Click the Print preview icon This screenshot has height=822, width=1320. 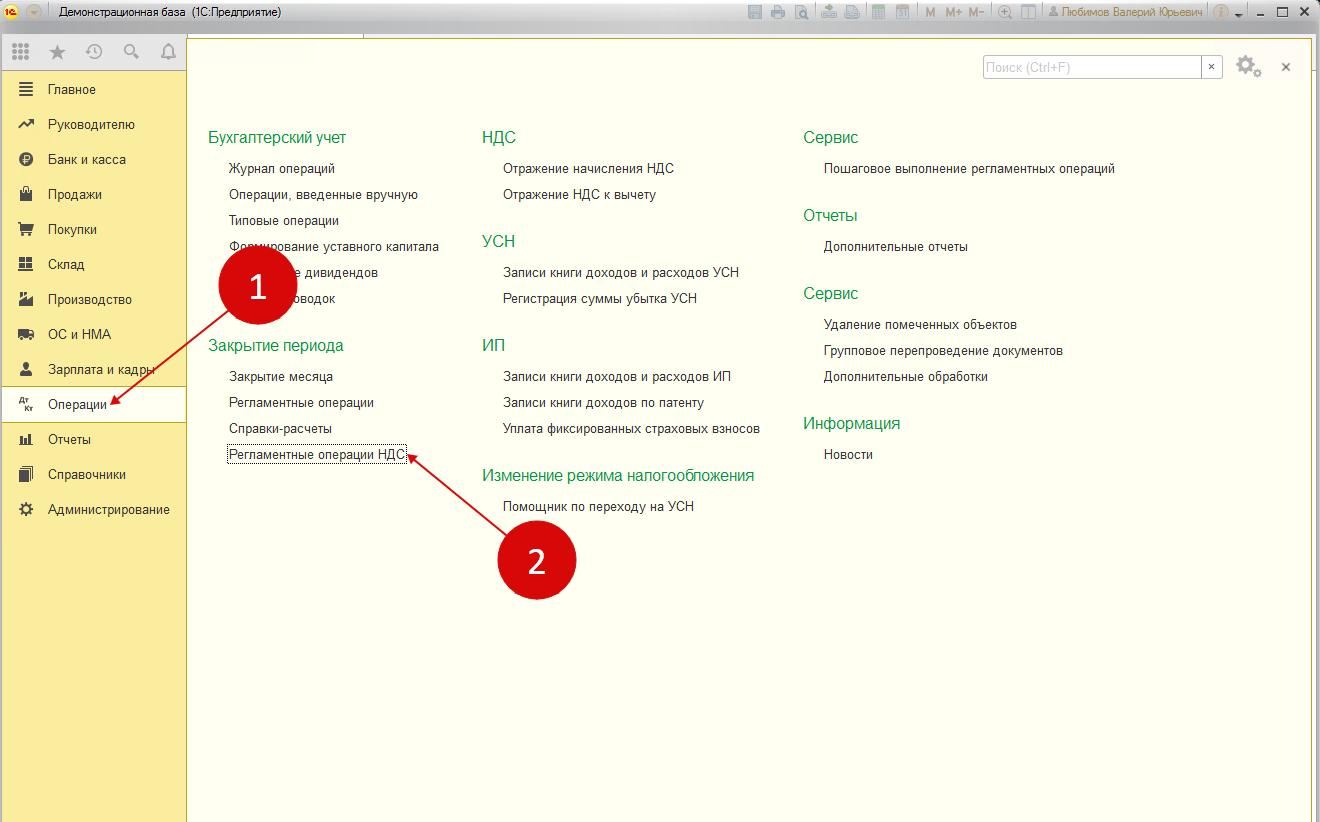point(802,12)
